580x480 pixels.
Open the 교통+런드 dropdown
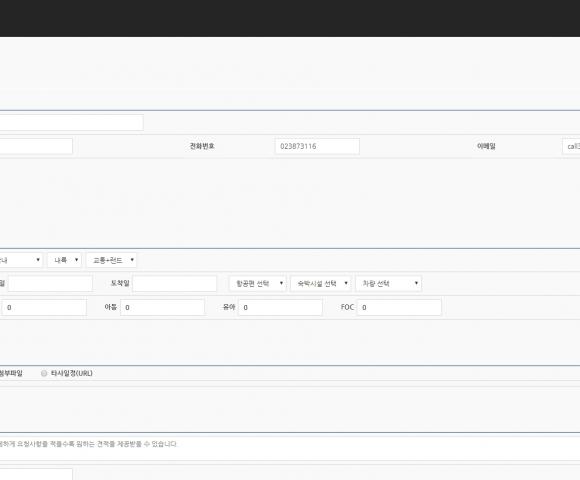click(111, 260)
